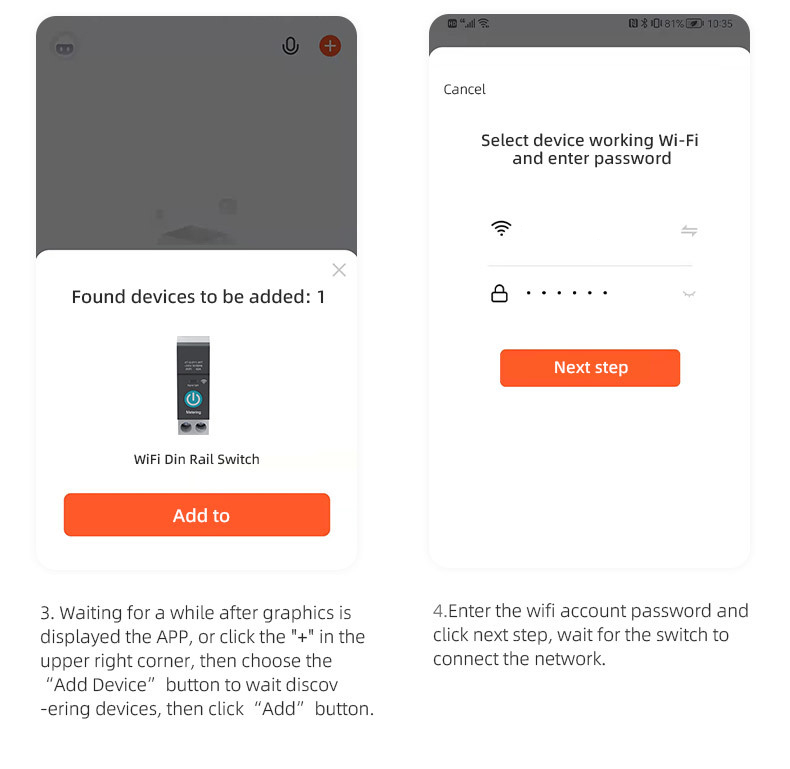Tap the Wi-Fi signal icon beside network field

point(501,228)
